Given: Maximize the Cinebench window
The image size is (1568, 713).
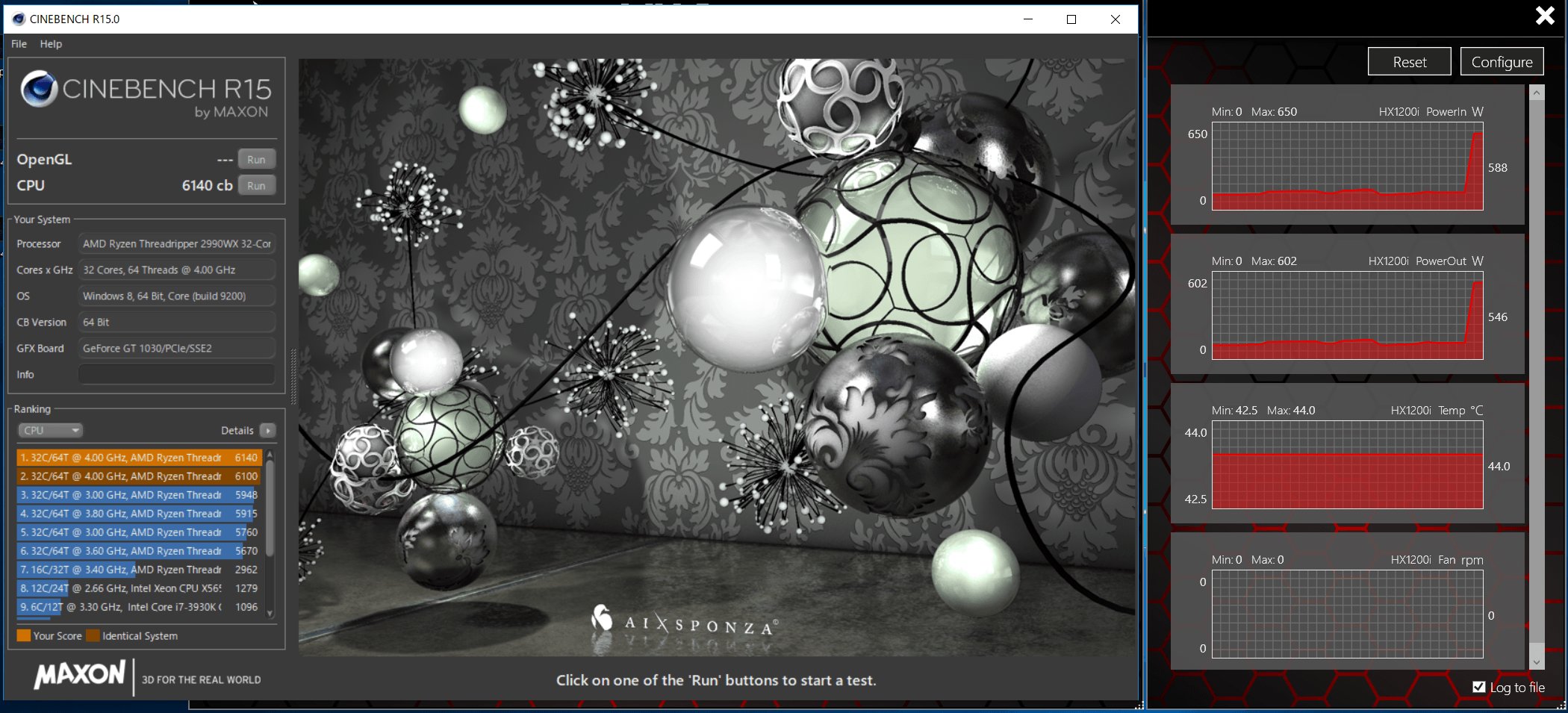Looking at the screenshot, I should (x=1071, y=19).
